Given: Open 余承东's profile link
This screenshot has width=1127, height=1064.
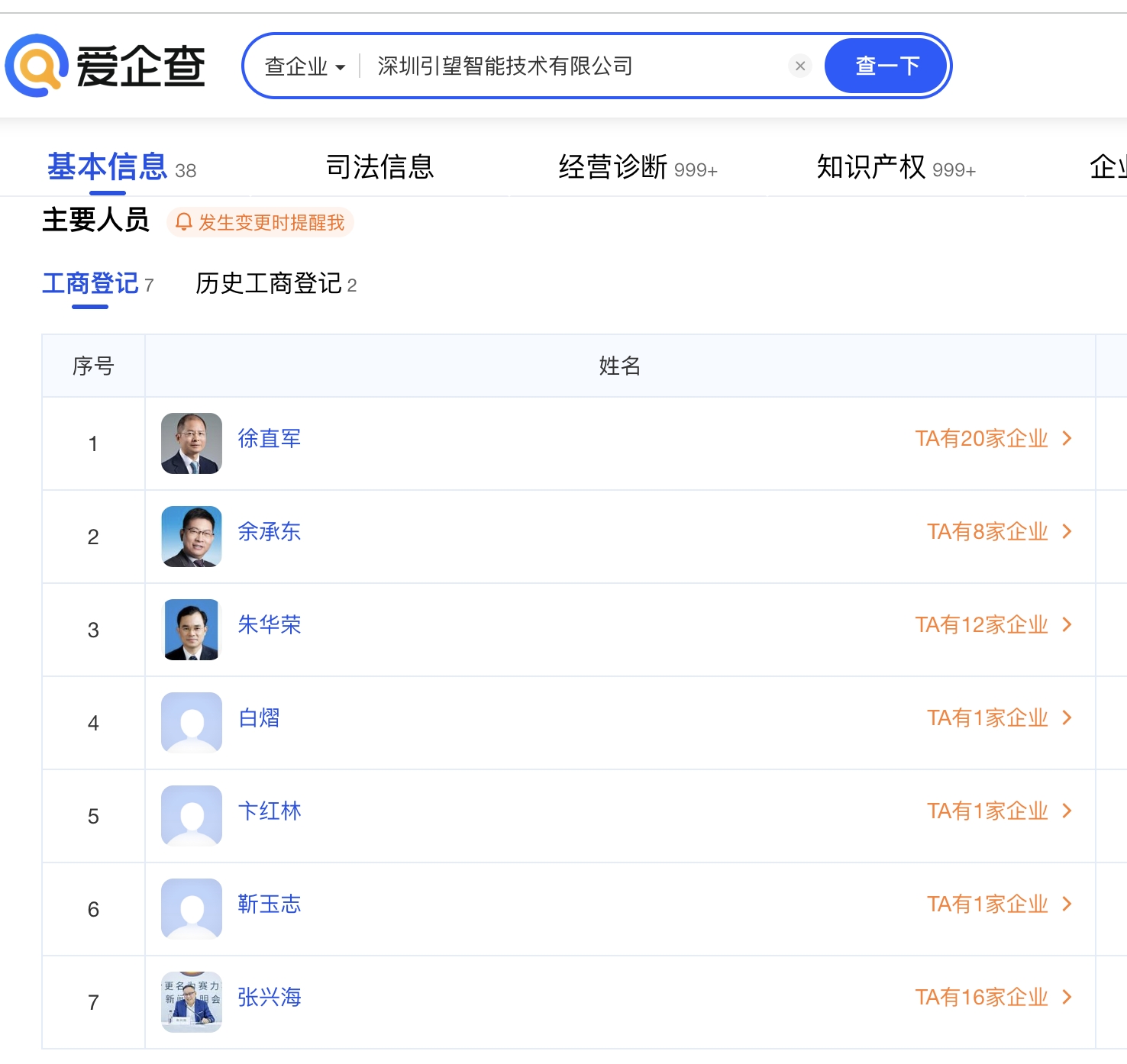Looking at the screenshot, I should tap(269, 531).
